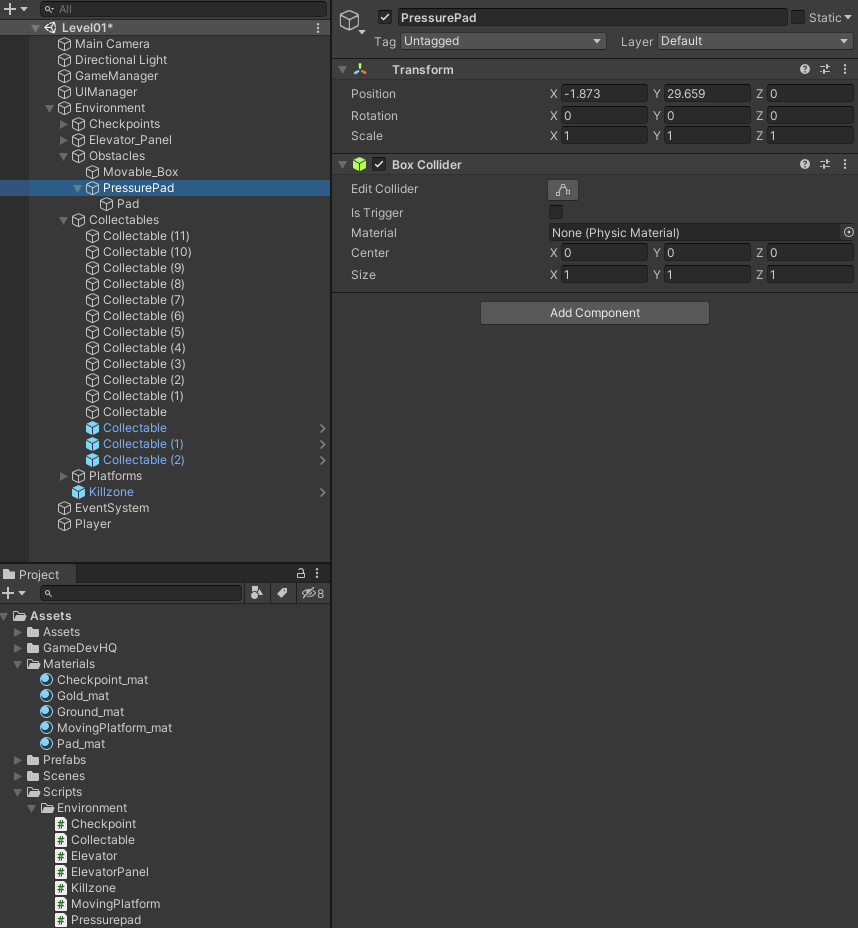The width and height of the screenshot is (858, 928).
Task: Select the Box Collider component icon
Action: click(359, 164)
